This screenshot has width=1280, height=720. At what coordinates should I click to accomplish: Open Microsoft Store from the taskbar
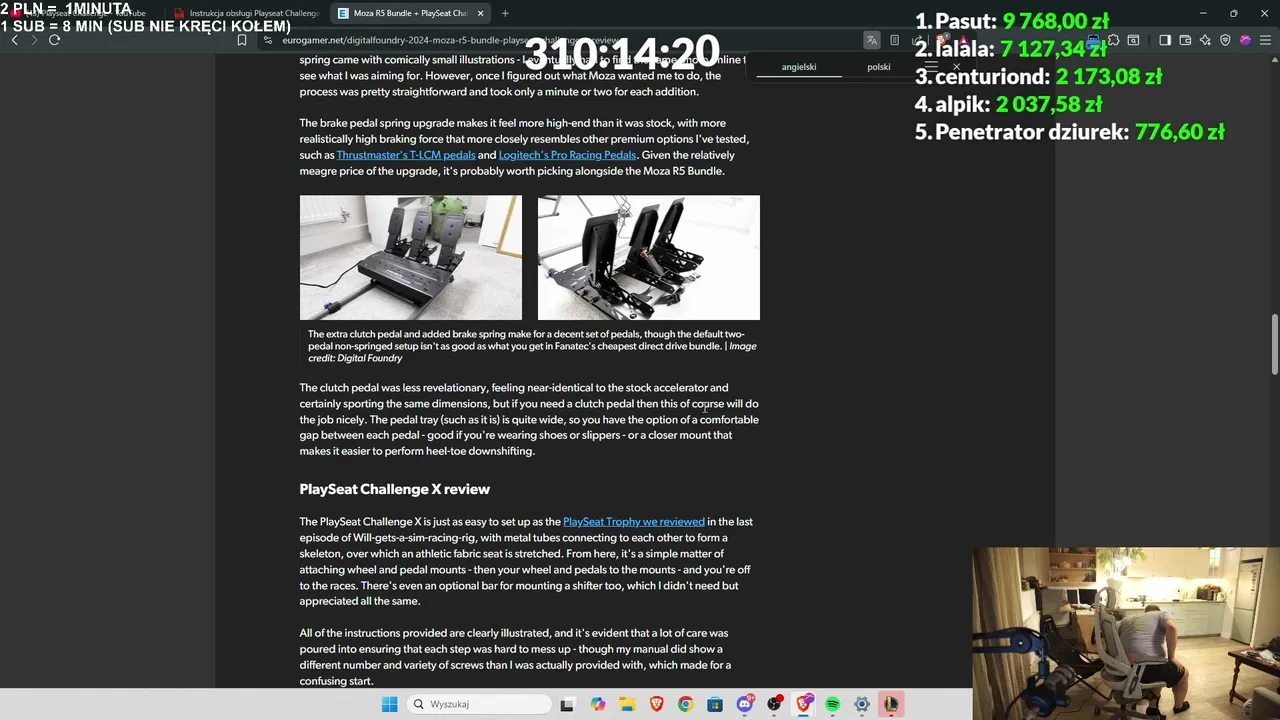715,704
